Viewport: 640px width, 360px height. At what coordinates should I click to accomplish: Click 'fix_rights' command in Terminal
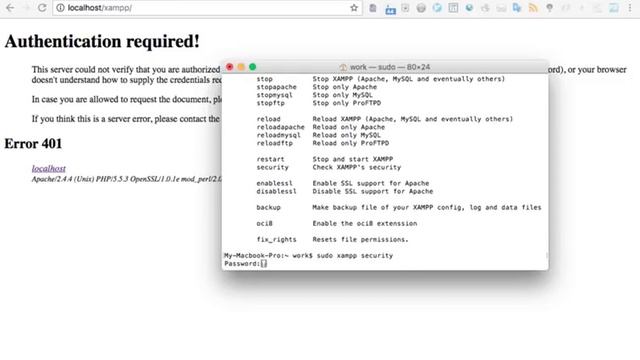pyautogui.click(x=276, y=240)
